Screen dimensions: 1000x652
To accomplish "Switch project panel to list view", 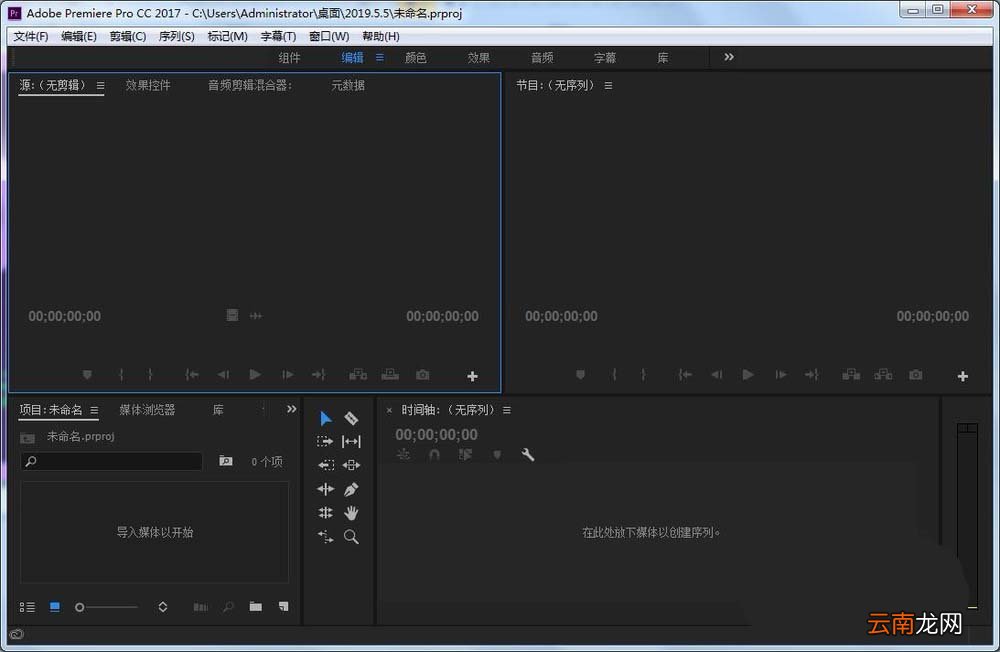I will [27, 607].
